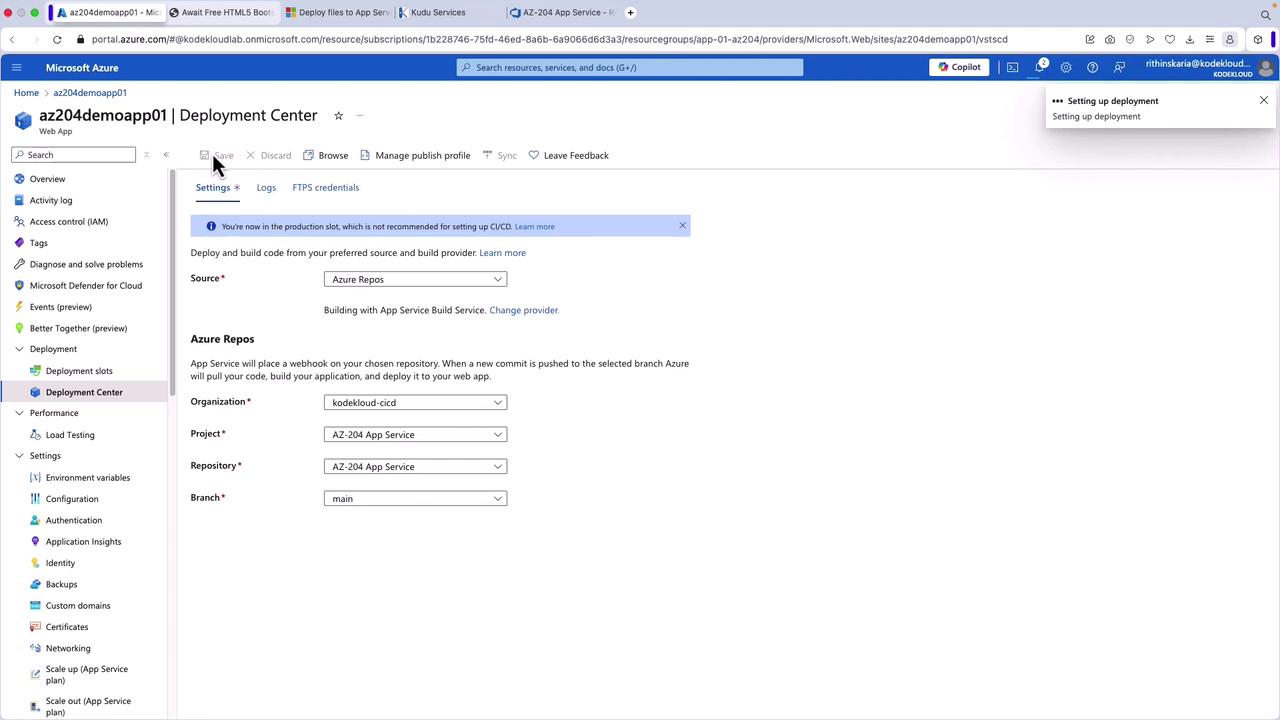Click Leave Feedback in the toolbar
The image size is (1280, 720).
568,155
